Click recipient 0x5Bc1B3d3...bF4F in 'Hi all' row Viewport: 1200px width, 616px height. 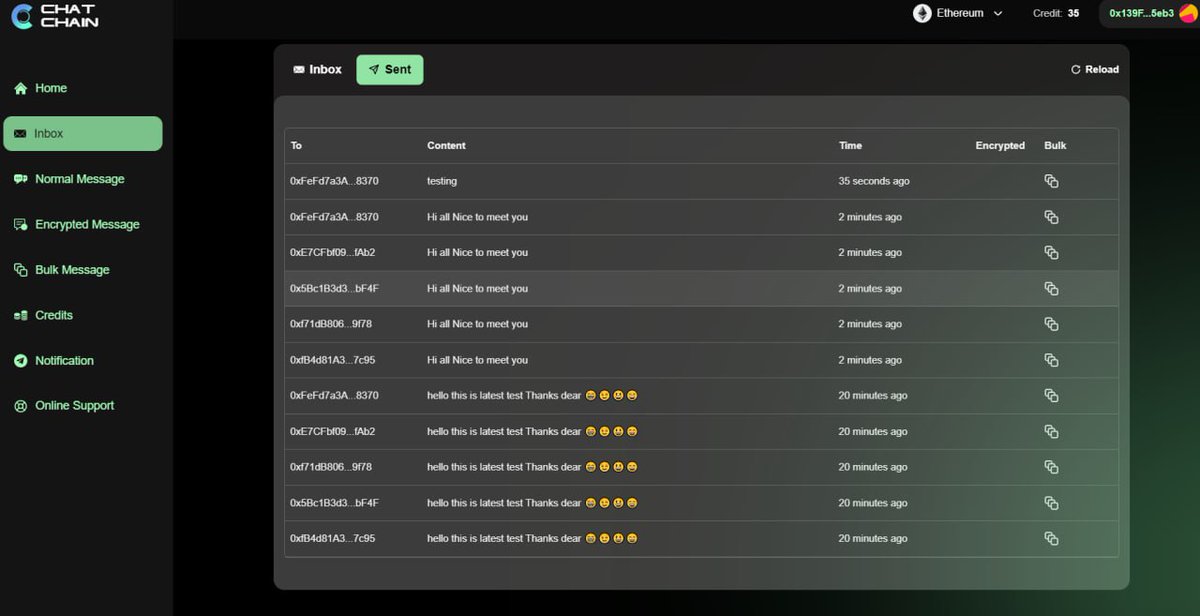coord(334,289)
